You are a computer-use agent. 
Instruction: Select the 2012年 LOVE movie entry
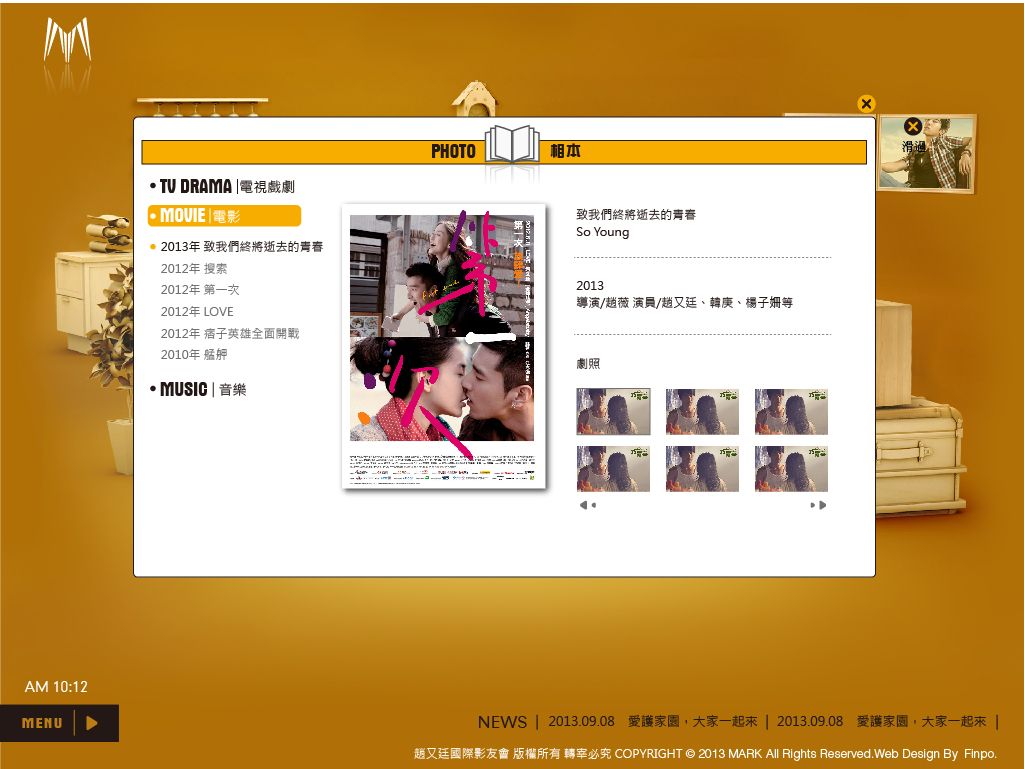197,311
